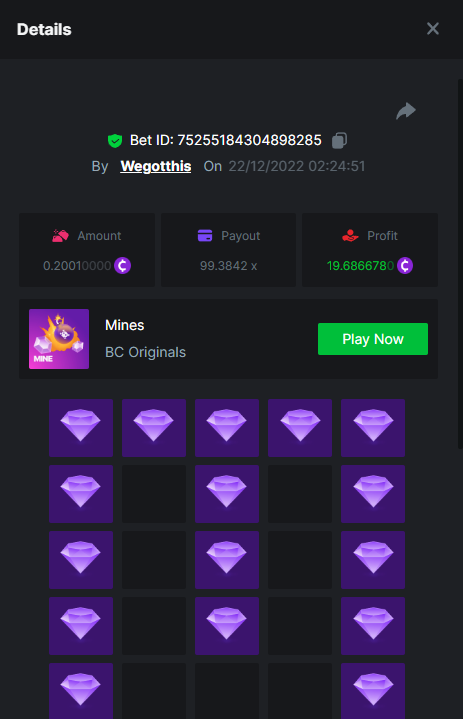Click the Amount money bag icon

point(60,236)
